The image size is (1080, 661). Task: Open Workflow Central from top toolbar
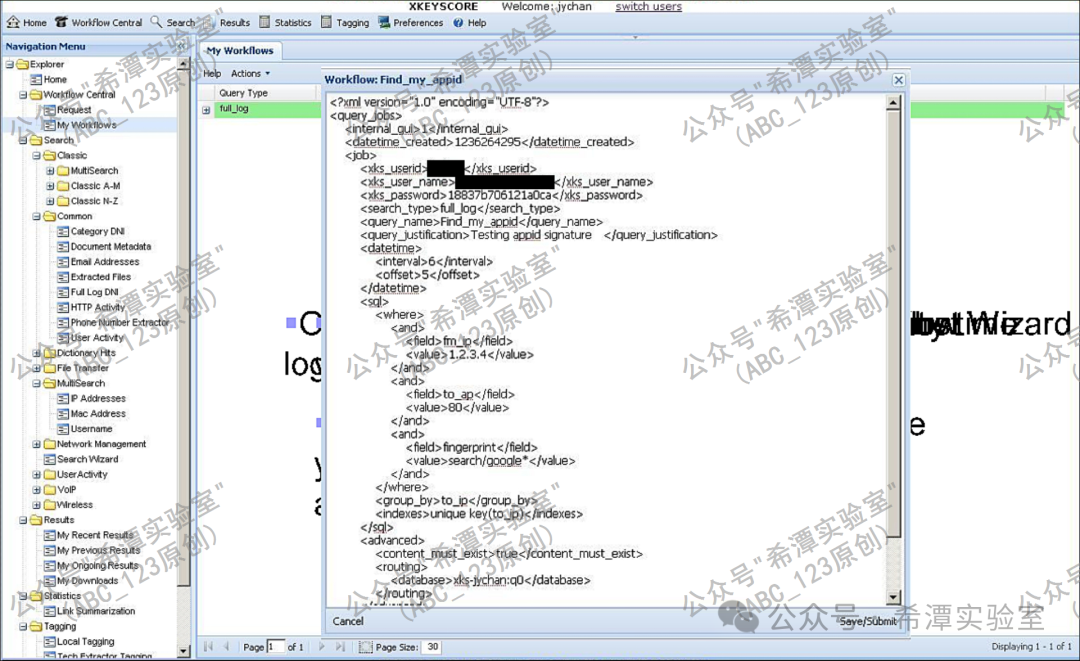click(x=98, y=23)
